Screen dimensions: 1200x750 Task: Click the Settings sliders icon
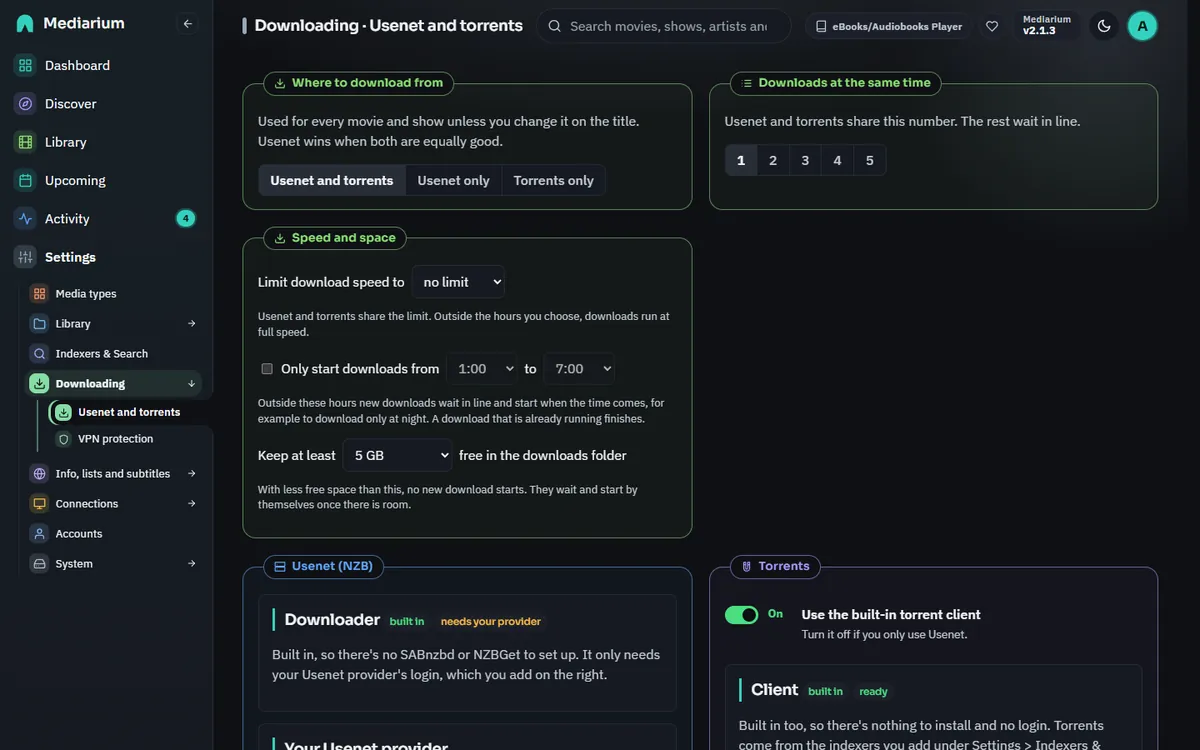[x=25, y=257]
